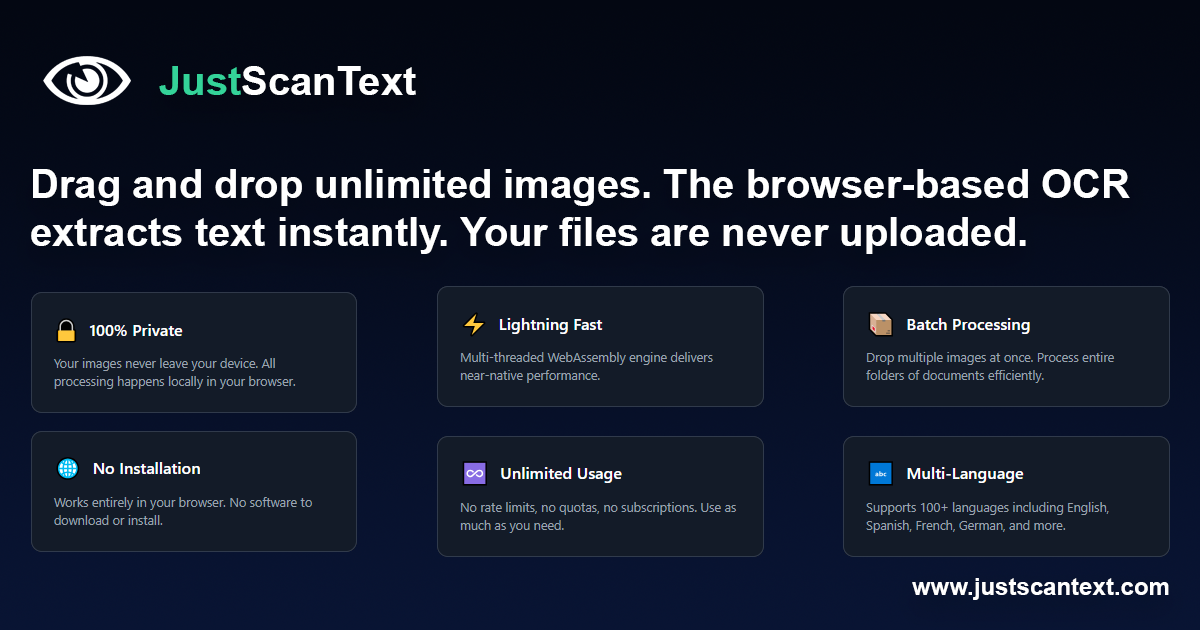Select the Multi-Language feature card
1200x630 pixels.
1006,496
